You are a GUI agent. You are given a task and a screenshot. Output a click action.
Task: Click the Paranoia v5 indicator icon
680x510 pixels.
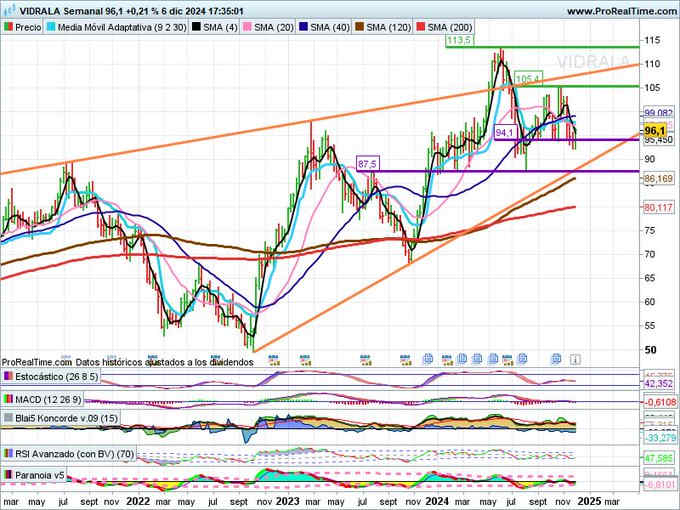pos(8,475)
